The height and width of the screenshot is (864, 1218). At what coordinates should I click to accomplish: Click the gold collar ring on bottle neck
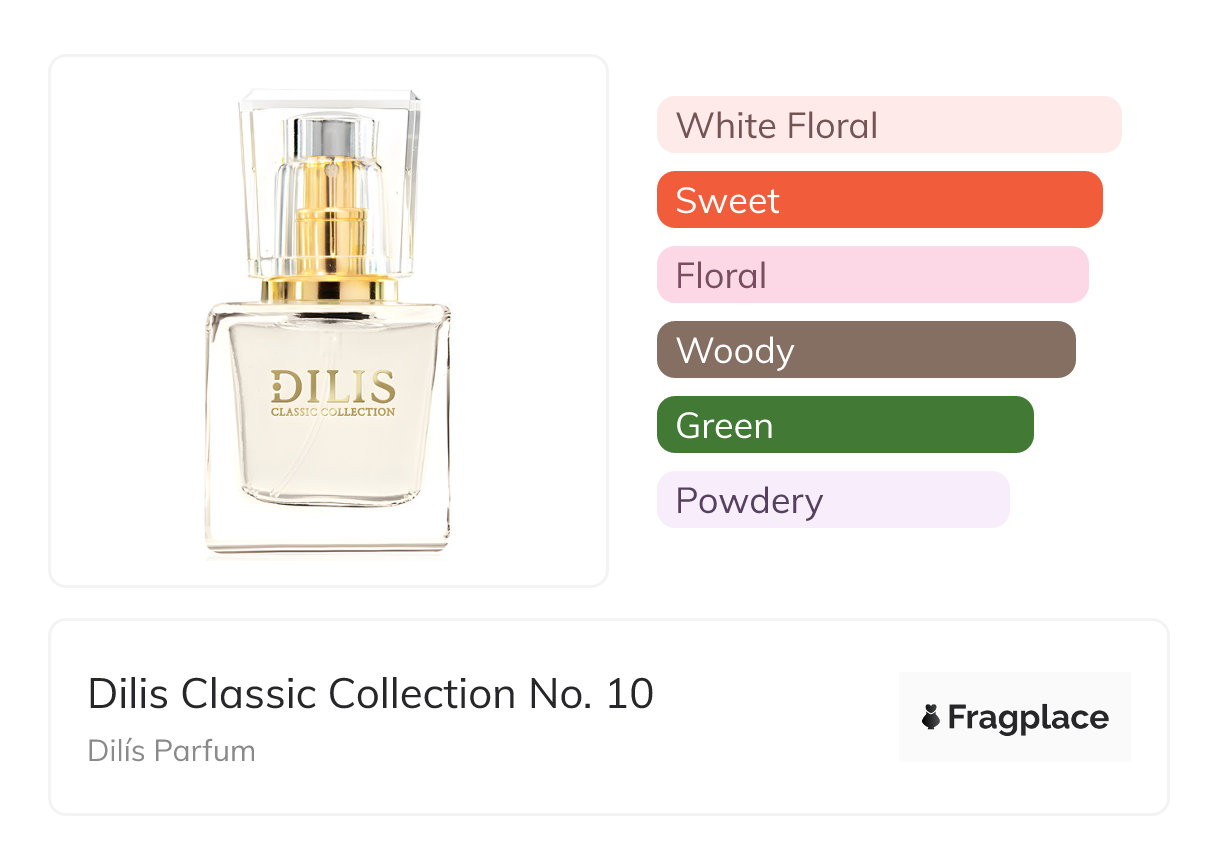(330, 290)
